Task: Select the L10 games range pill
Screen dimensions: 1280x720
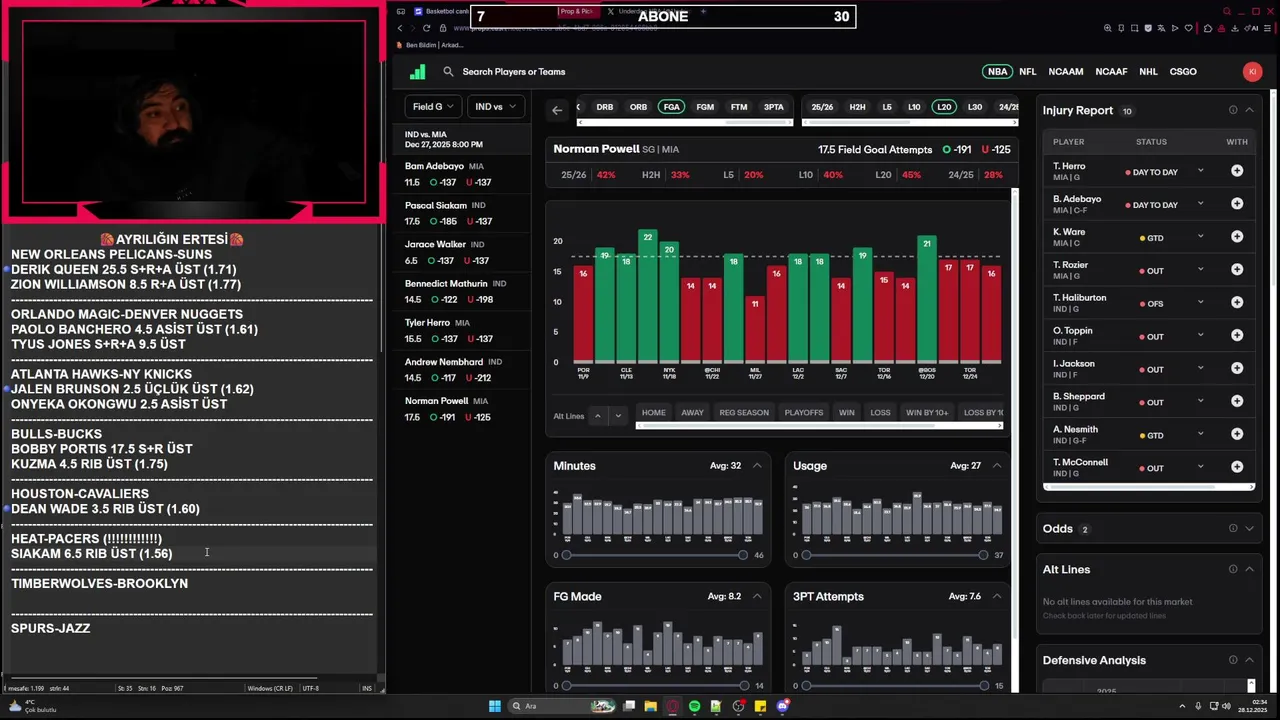Action: [914, 107]
